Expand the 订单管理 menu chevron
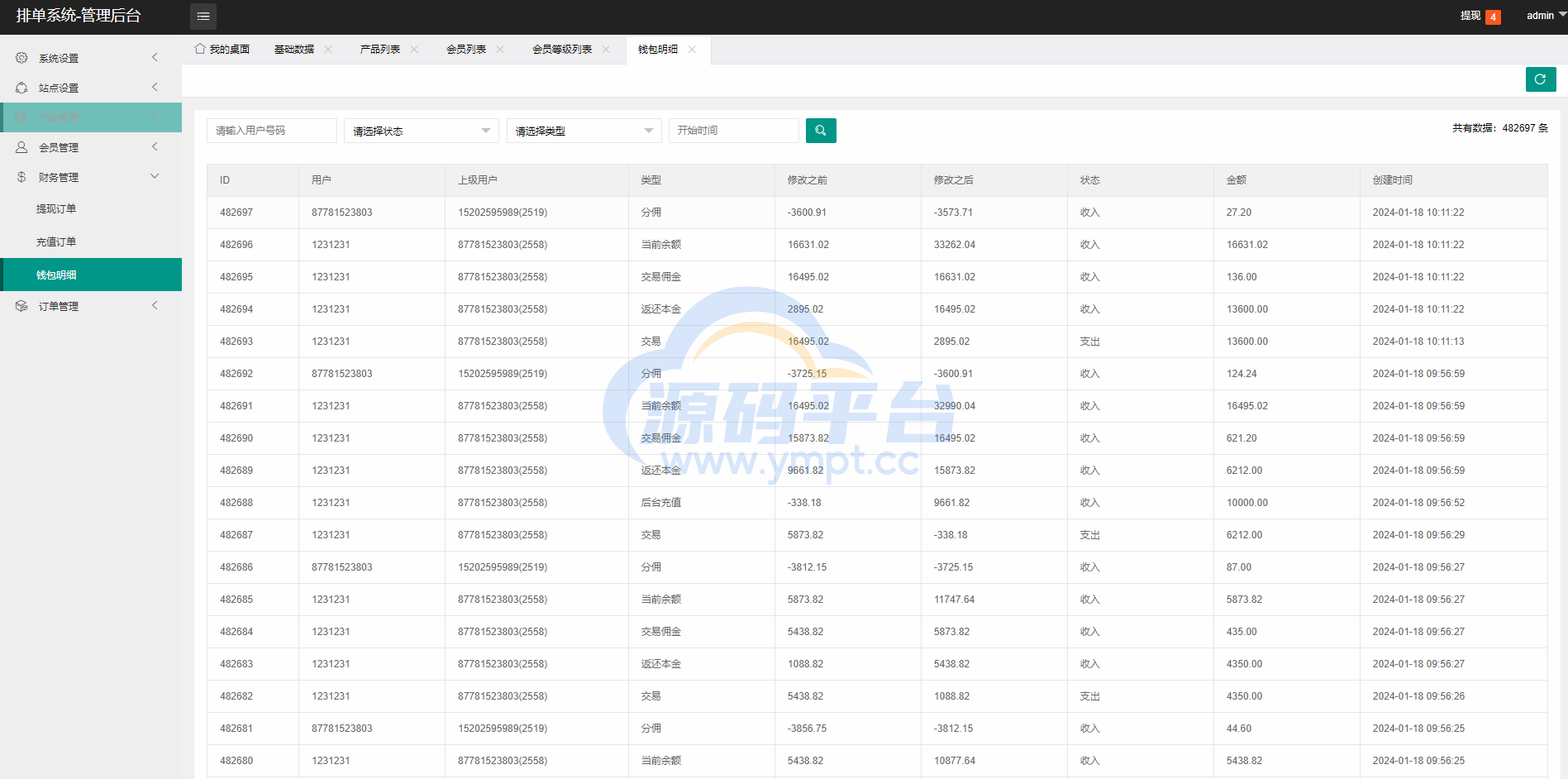The image size is (1568, 779). click(155, 305)
